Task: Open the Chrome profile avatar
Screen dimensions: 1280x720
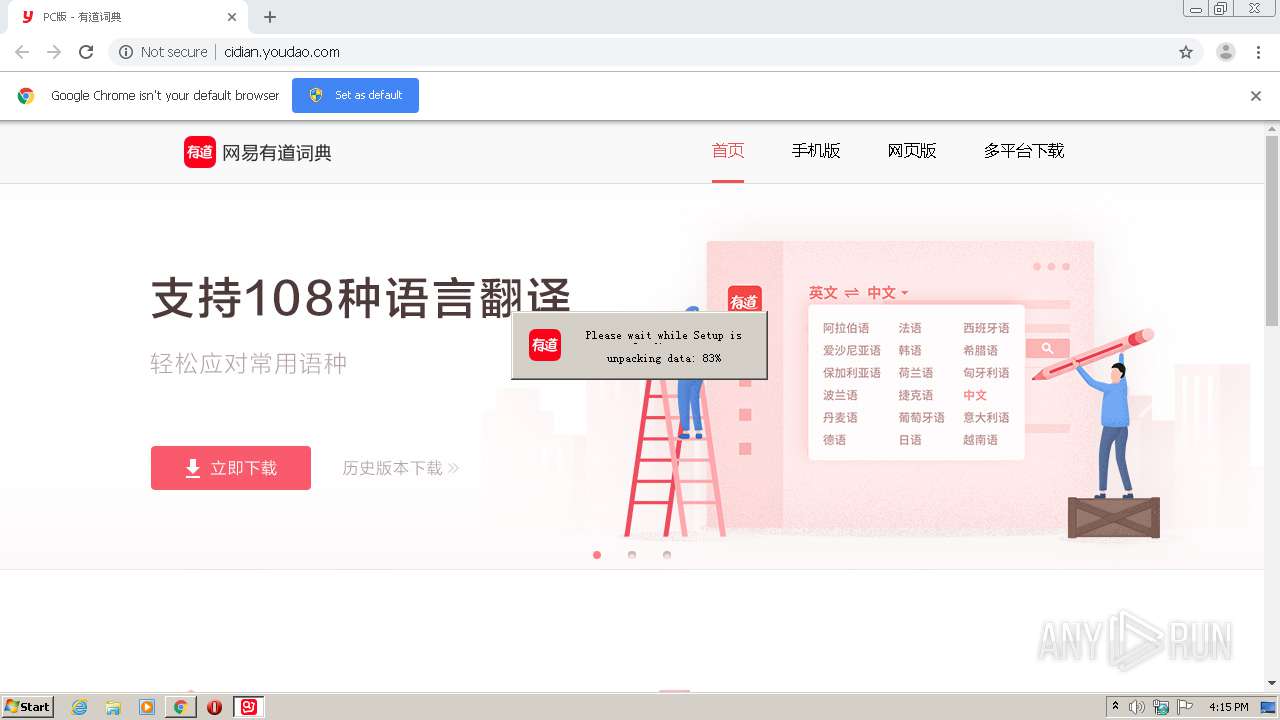Action: (1226, 52)
